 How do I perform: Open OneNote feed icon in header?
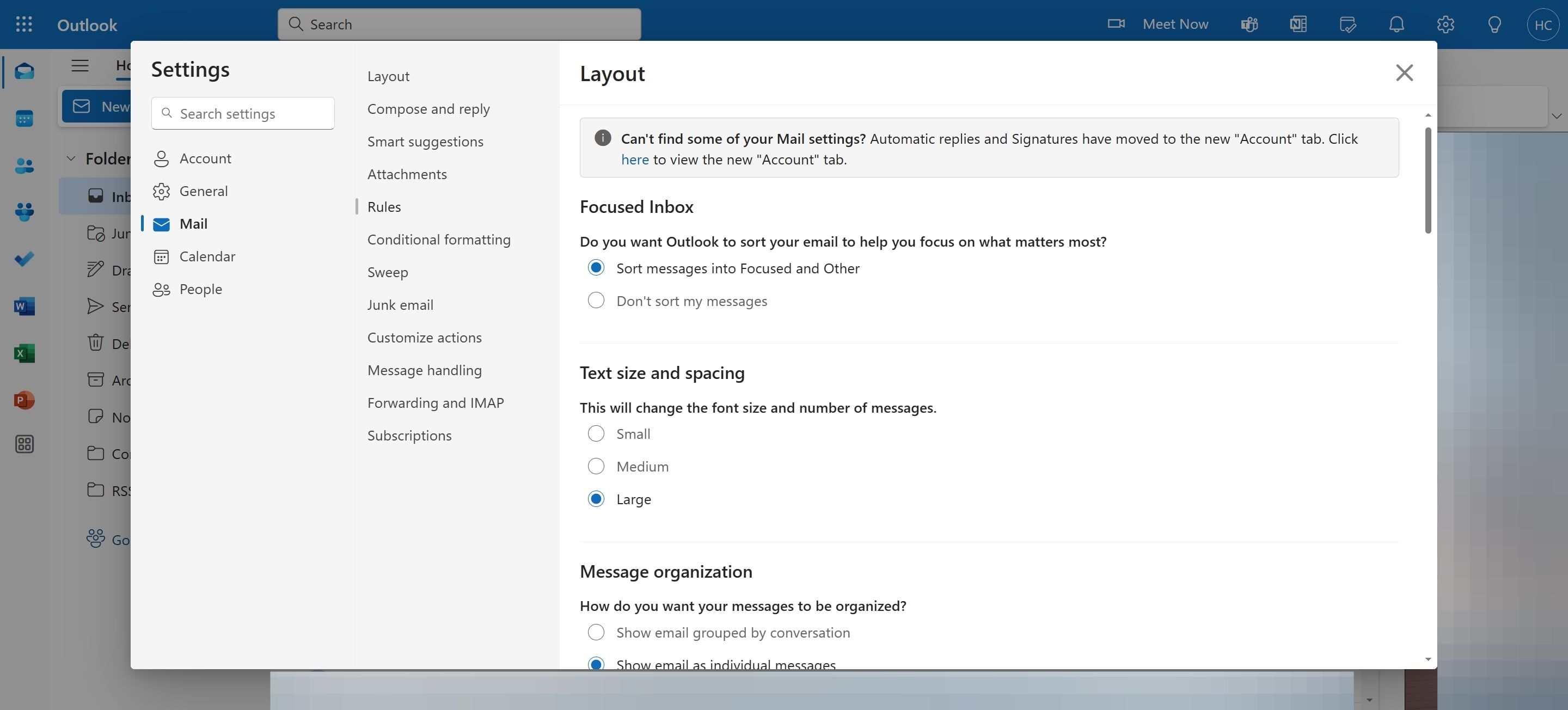coord(1298,25)
